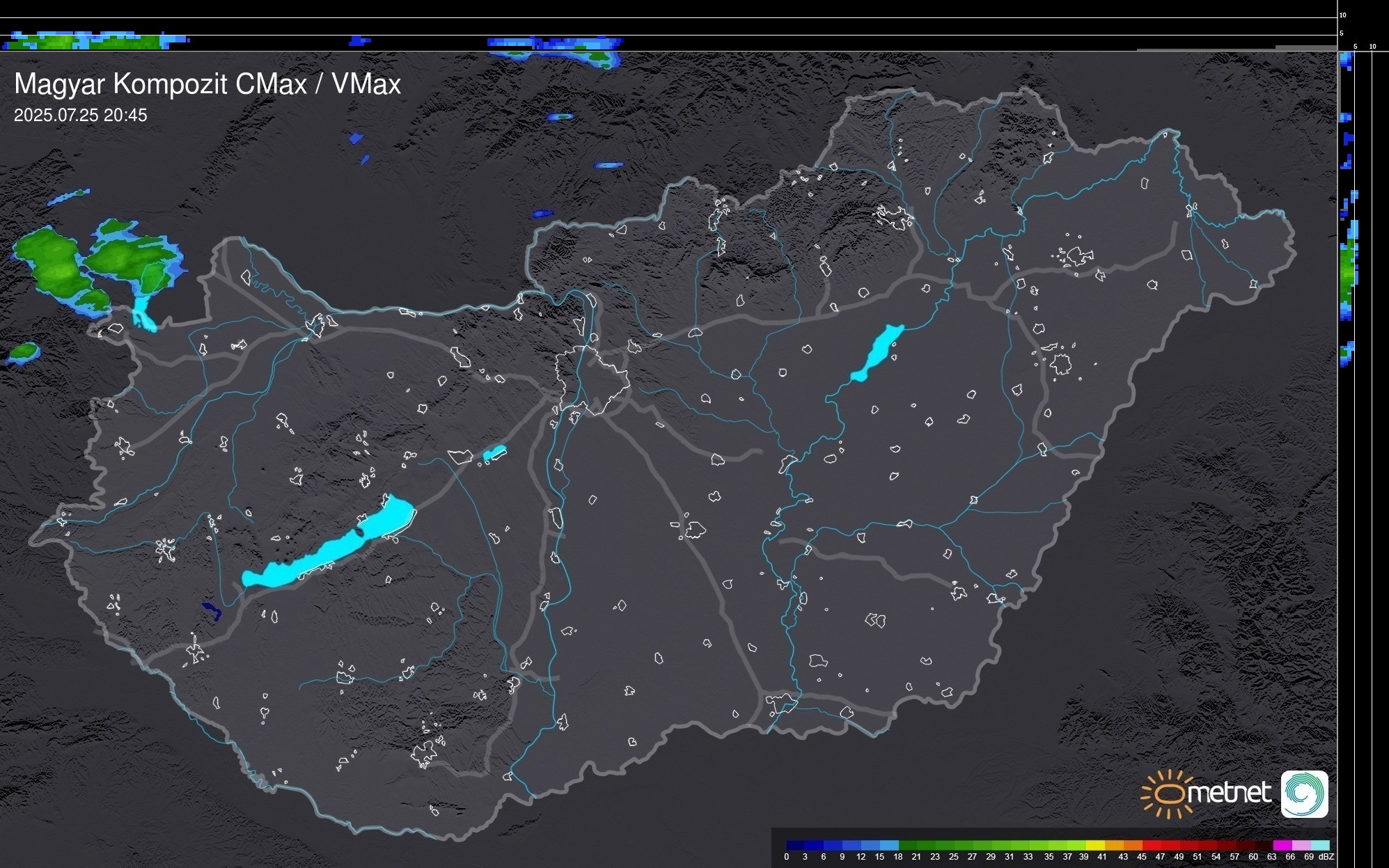Click the magenta 63 dBZ legend swatch
The image size is (1389, 868).
(x=1282, y=845)
